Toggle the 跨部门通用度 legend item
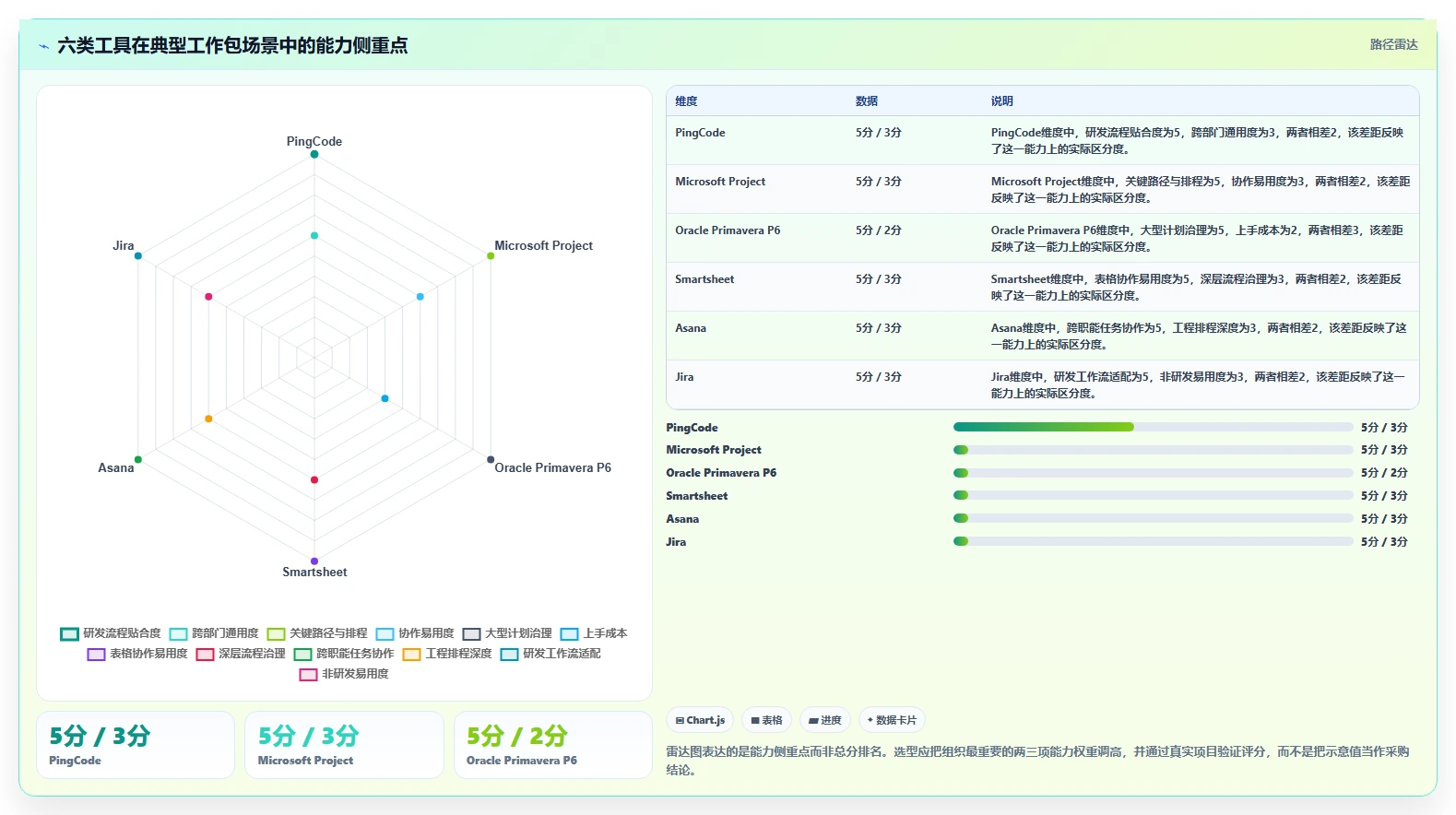The image size is (1456, 815). (x=214, y=633)
